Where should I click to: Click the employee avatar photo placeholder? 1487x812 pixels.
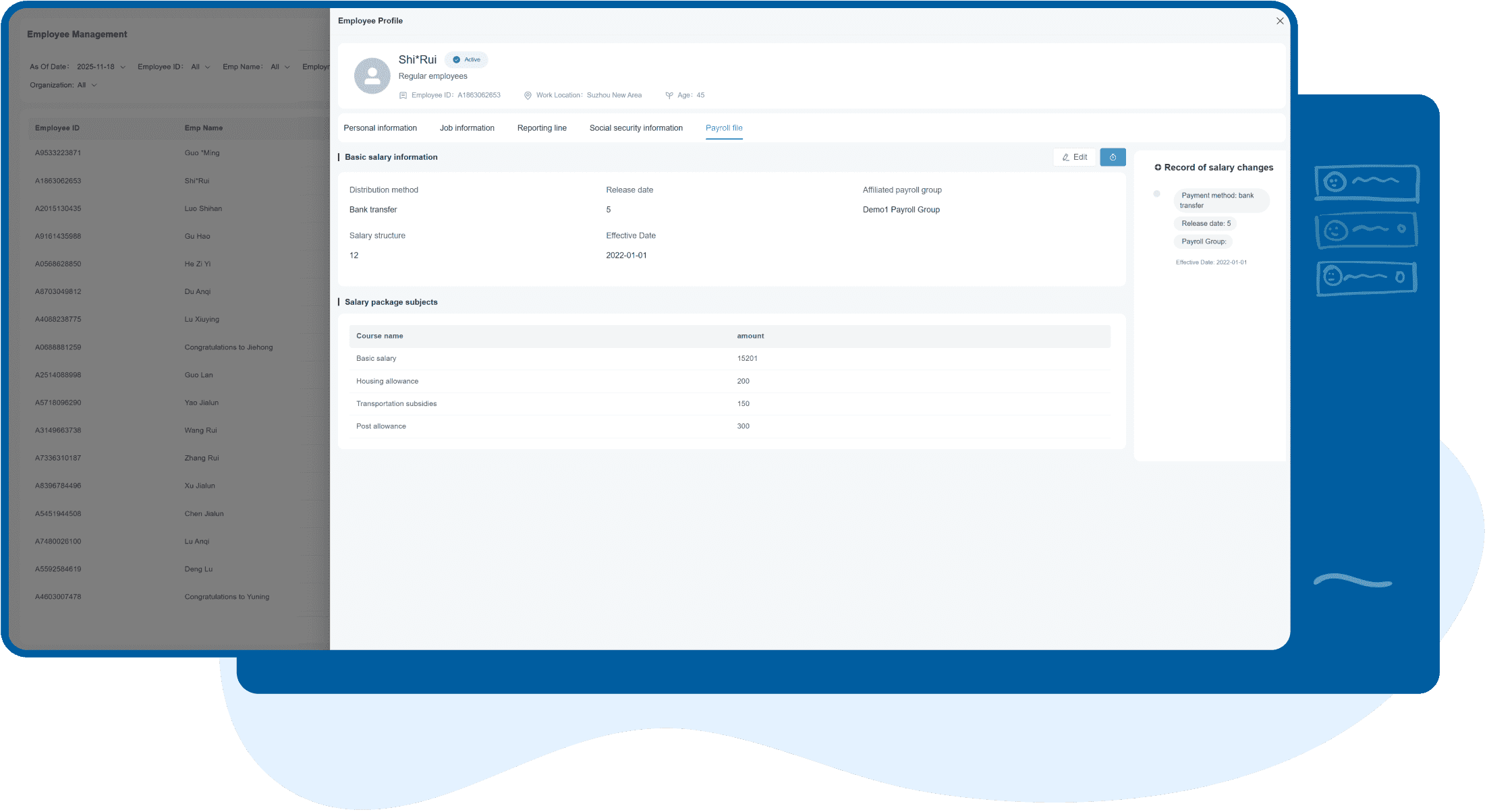[x=372, y=75]
